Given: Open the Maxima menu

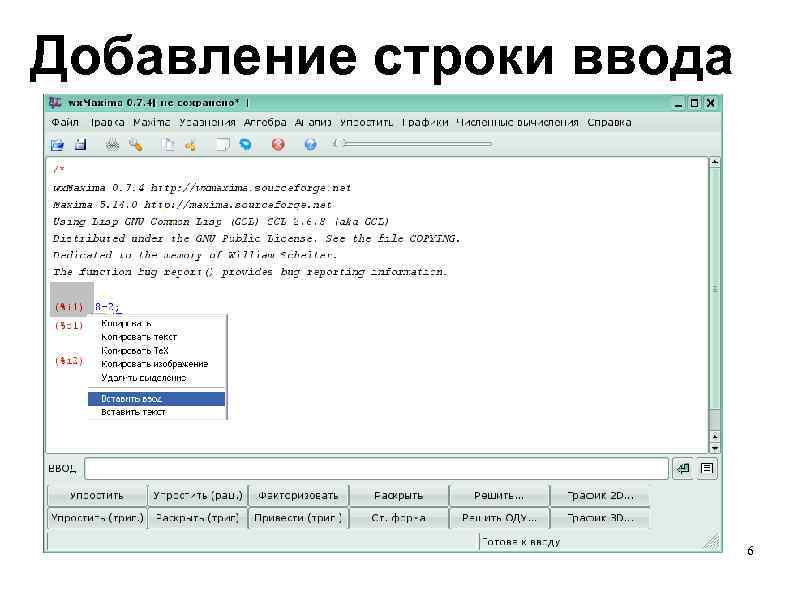Looking at the screenshot, I should (x=152, y=123).
